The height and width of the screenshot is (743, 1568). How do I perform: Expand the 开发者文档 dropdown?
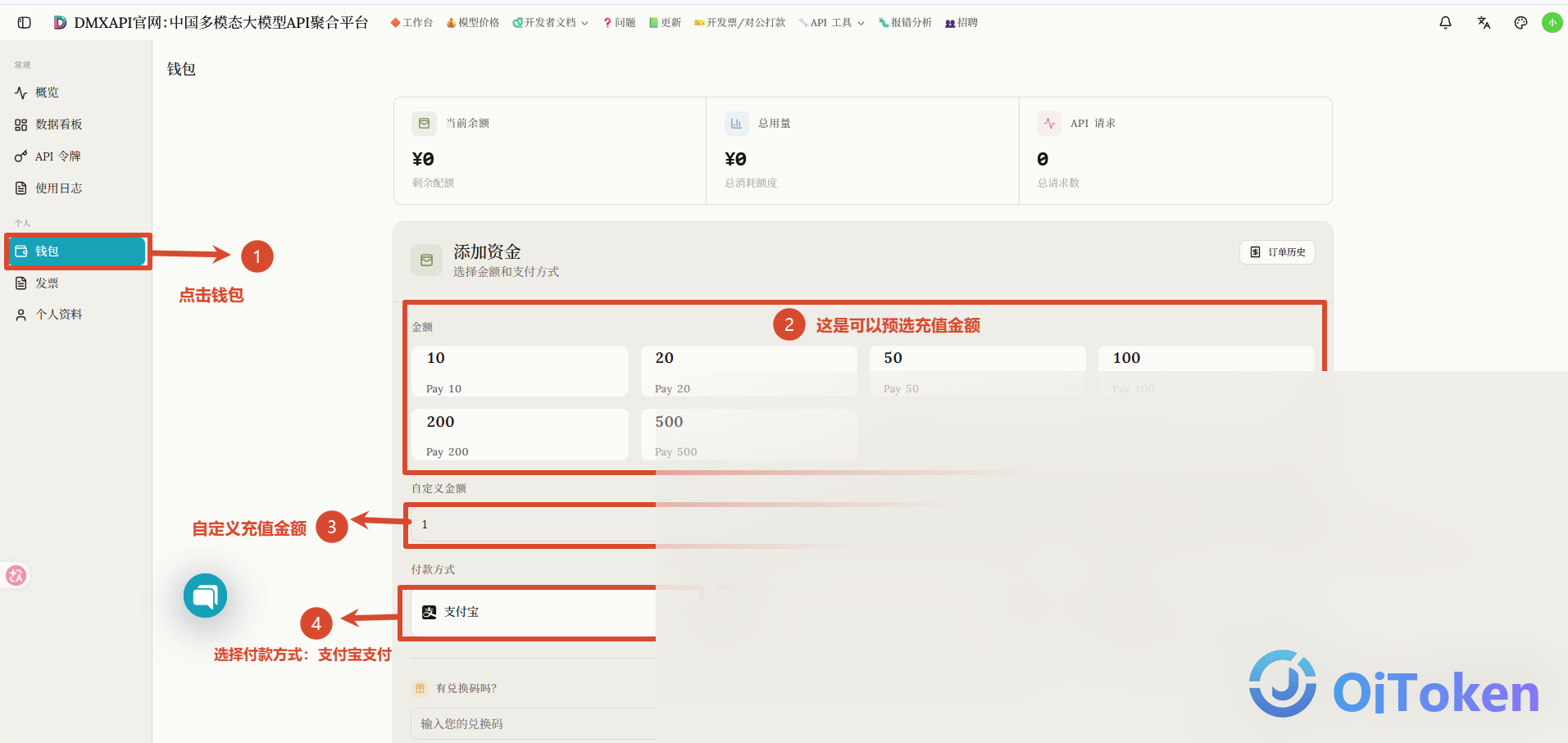[550, 23]
